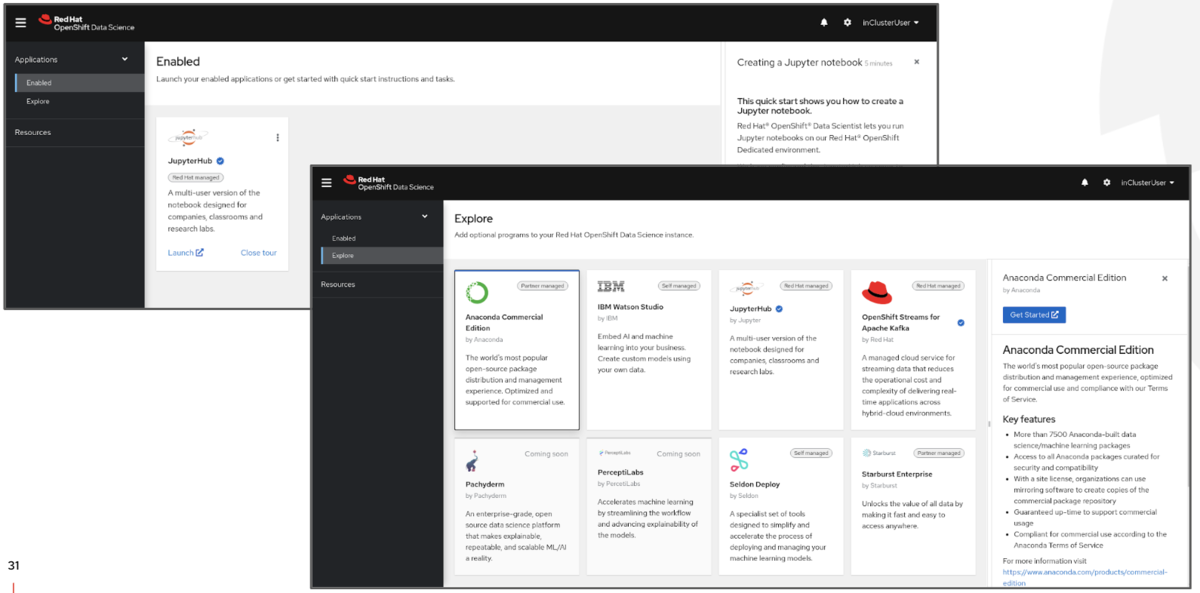The width and height of the screenshot is (1200, 593).
Task: Open settings gear in the Enabled window
Action: click(x=847, y=22)
